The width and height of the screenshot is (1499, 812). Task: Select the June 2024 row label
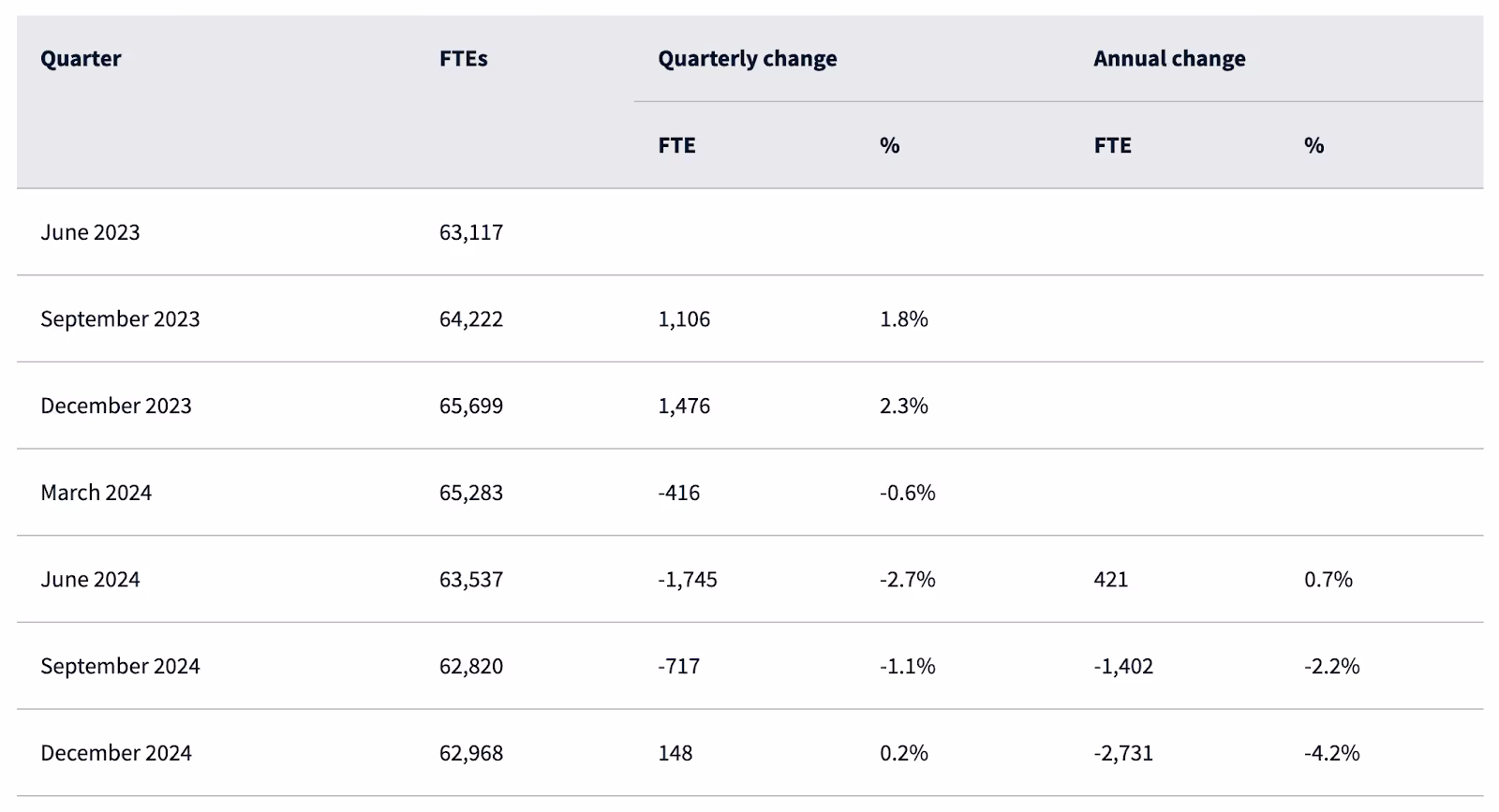point(90,580)
